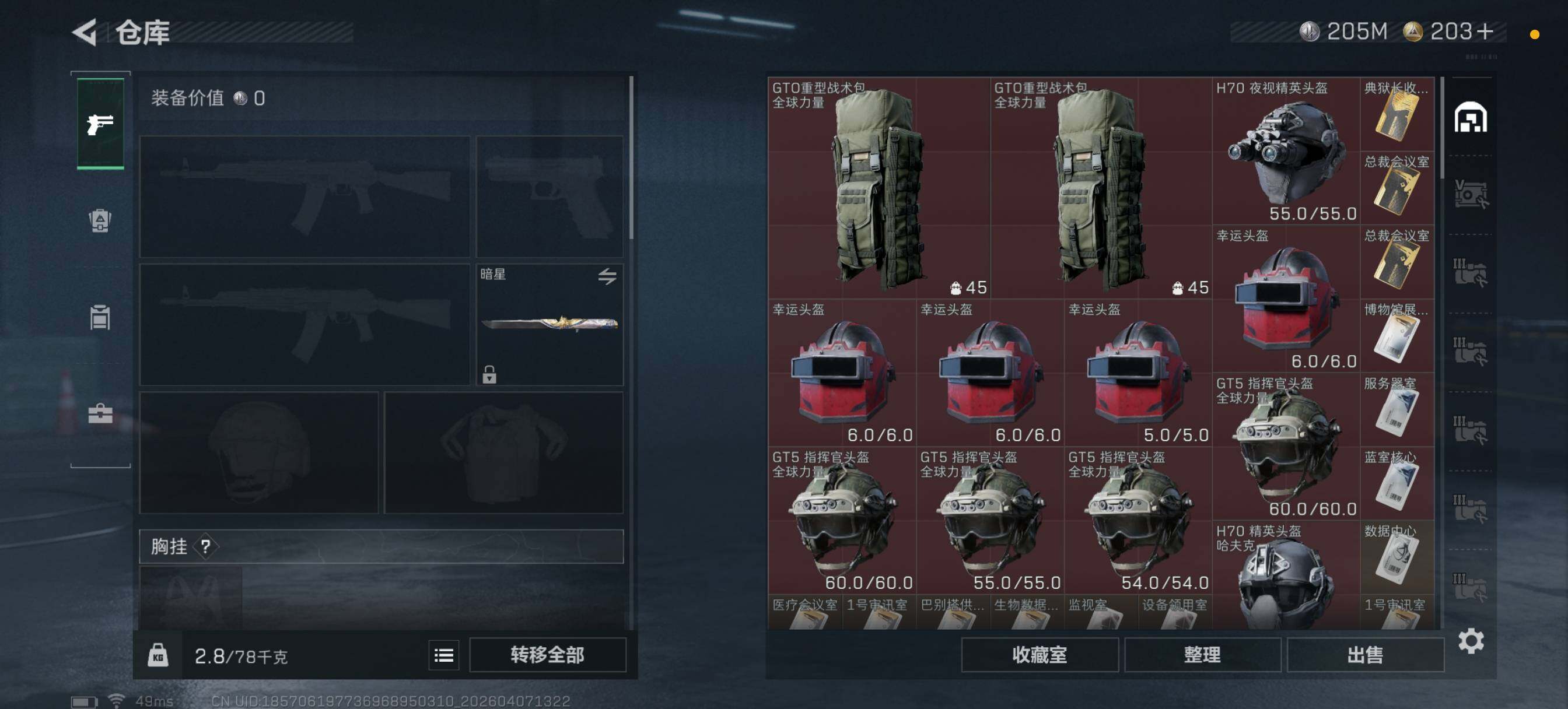Click the swap arrows on 暗星 knife slot
Image resolution: width=1568 pixels, height=709 pixels.
[x=607, y=276]
